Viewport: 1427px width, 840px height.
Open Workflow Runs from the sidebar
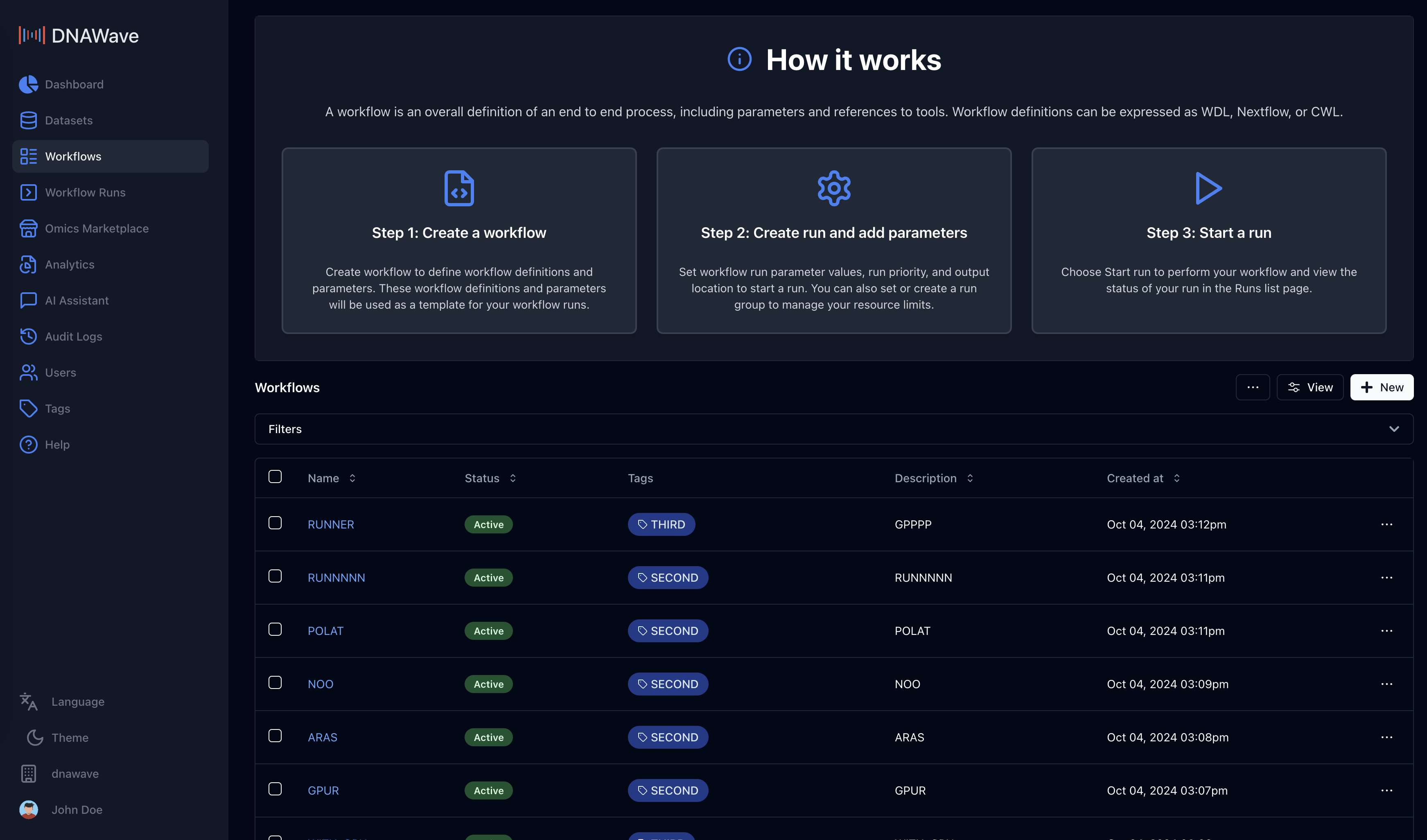tap(86, 192)
